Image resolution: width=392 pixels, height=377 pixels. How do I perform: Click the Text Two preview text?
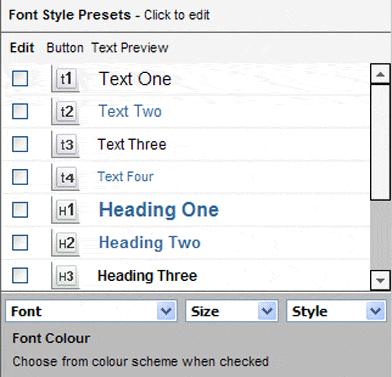(130, 111)
